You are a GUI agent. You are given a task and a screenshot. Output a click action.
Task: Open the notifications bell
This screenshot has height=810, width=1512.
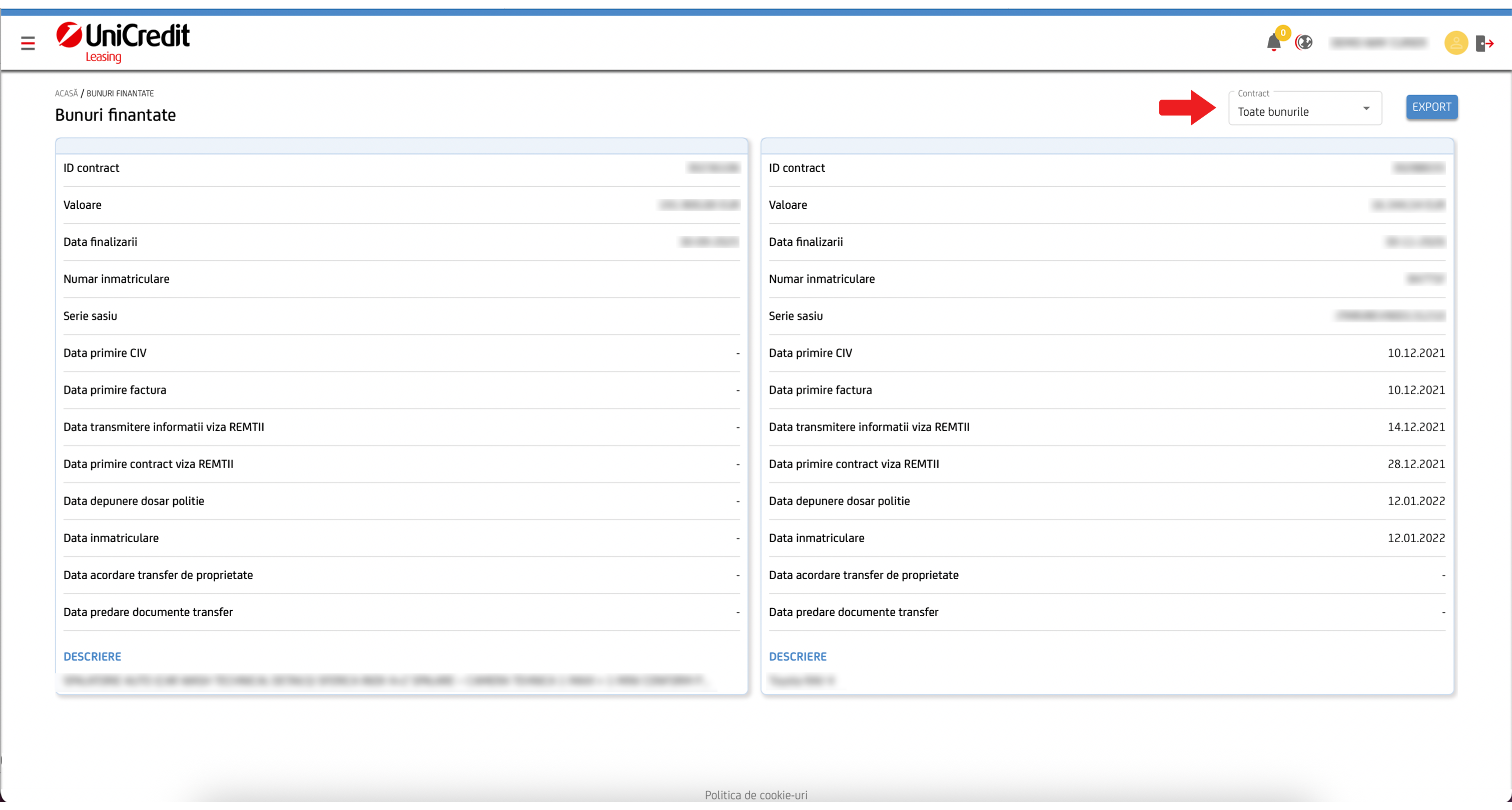(x=1273, y=42)
